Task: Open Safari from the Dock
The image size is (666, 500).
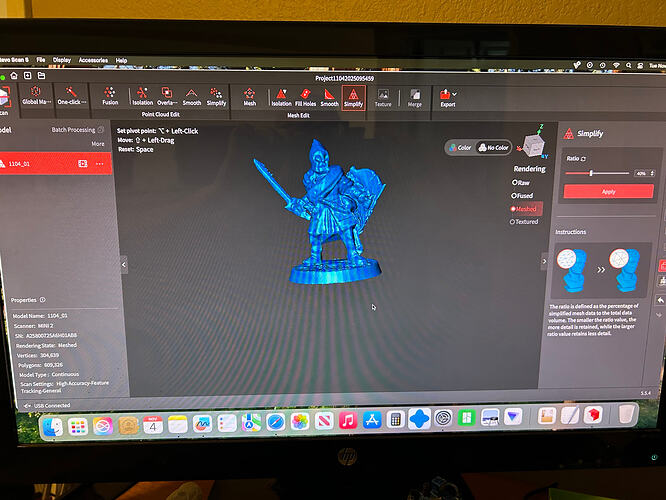Action: click(275, 422)
